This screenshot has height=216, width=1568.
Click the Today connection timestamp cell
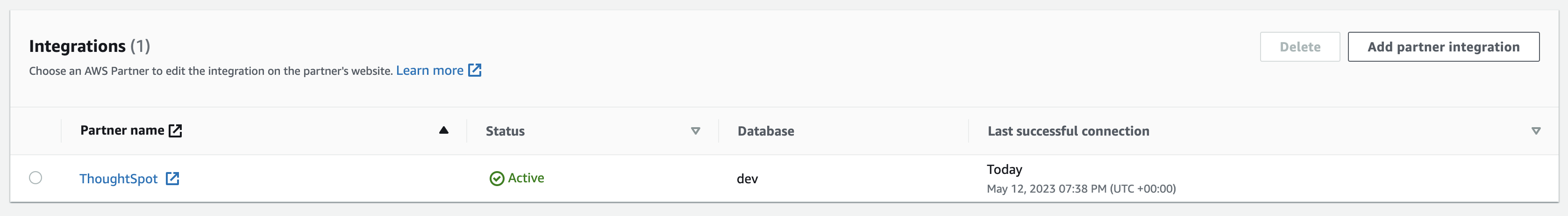1005,169
